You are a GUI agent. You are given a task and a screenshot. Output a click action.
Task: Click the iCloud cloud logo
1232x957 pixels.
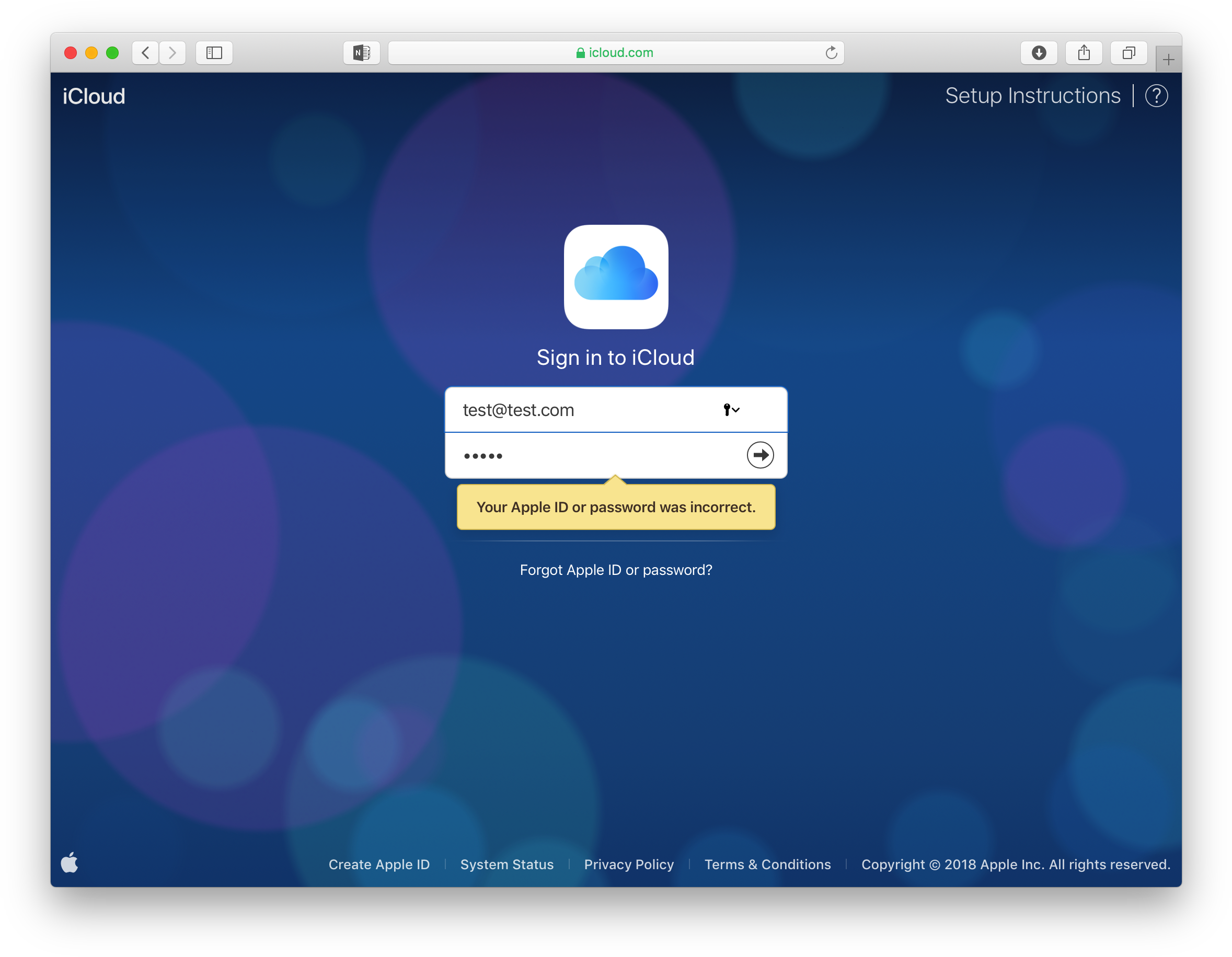pyautogui.click(x=616, y=277)
